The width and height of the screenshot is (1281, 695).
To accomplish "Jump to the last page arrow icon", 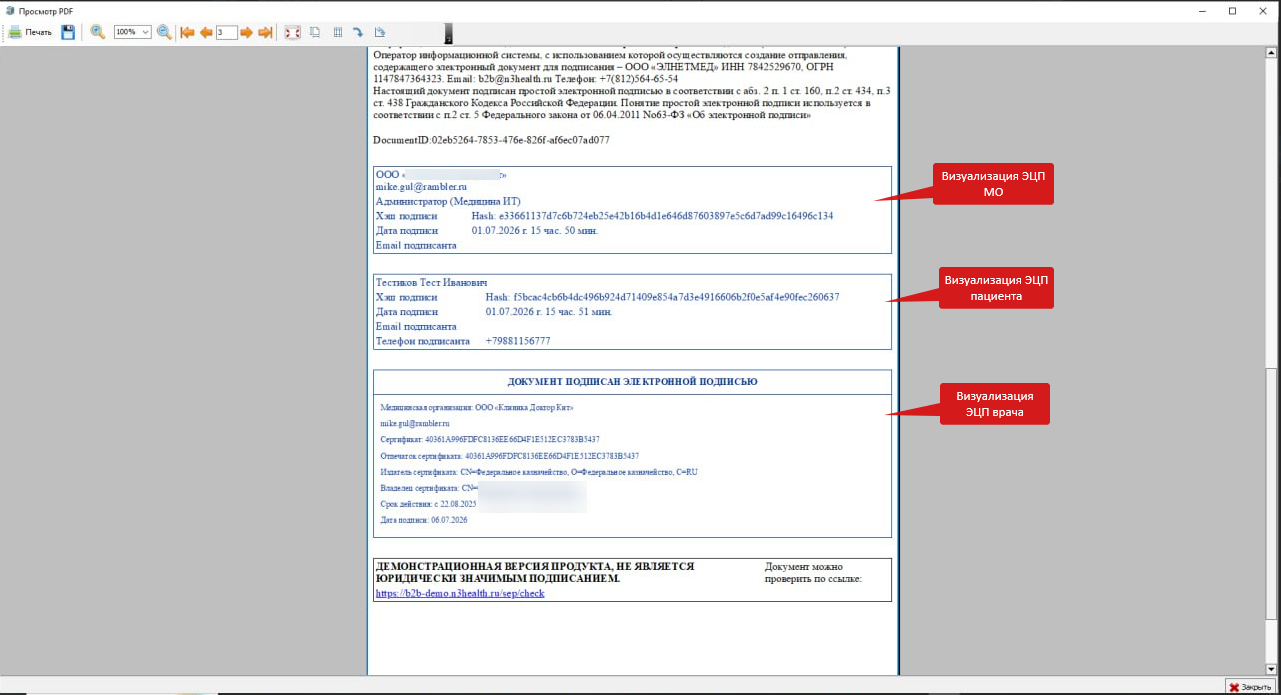I will pos(265,32).
